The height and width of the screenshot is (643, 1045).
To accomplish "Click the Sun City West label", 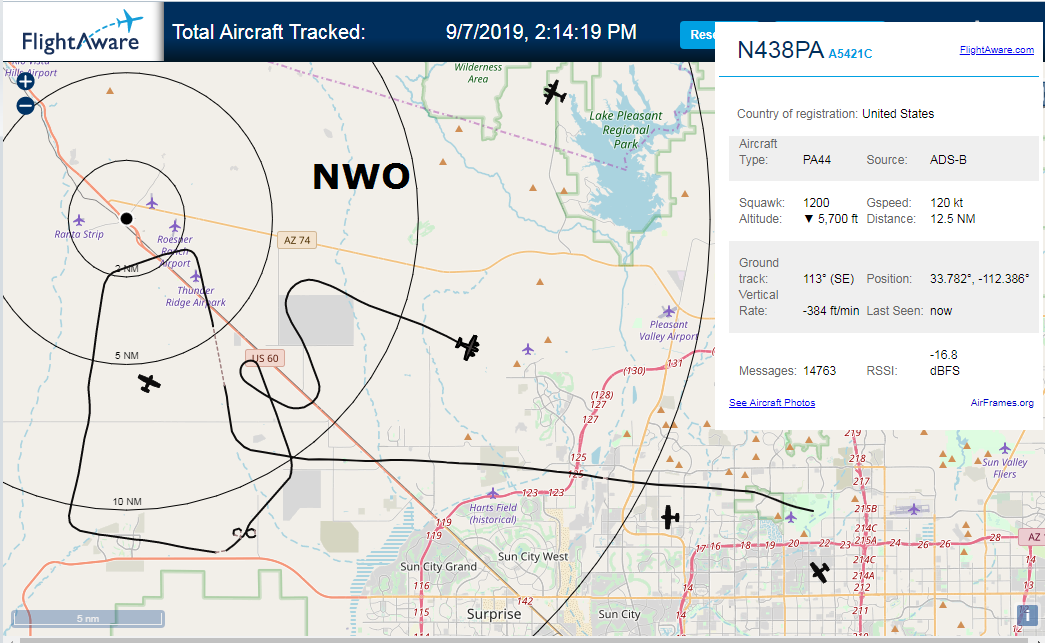I will [533, 556].
